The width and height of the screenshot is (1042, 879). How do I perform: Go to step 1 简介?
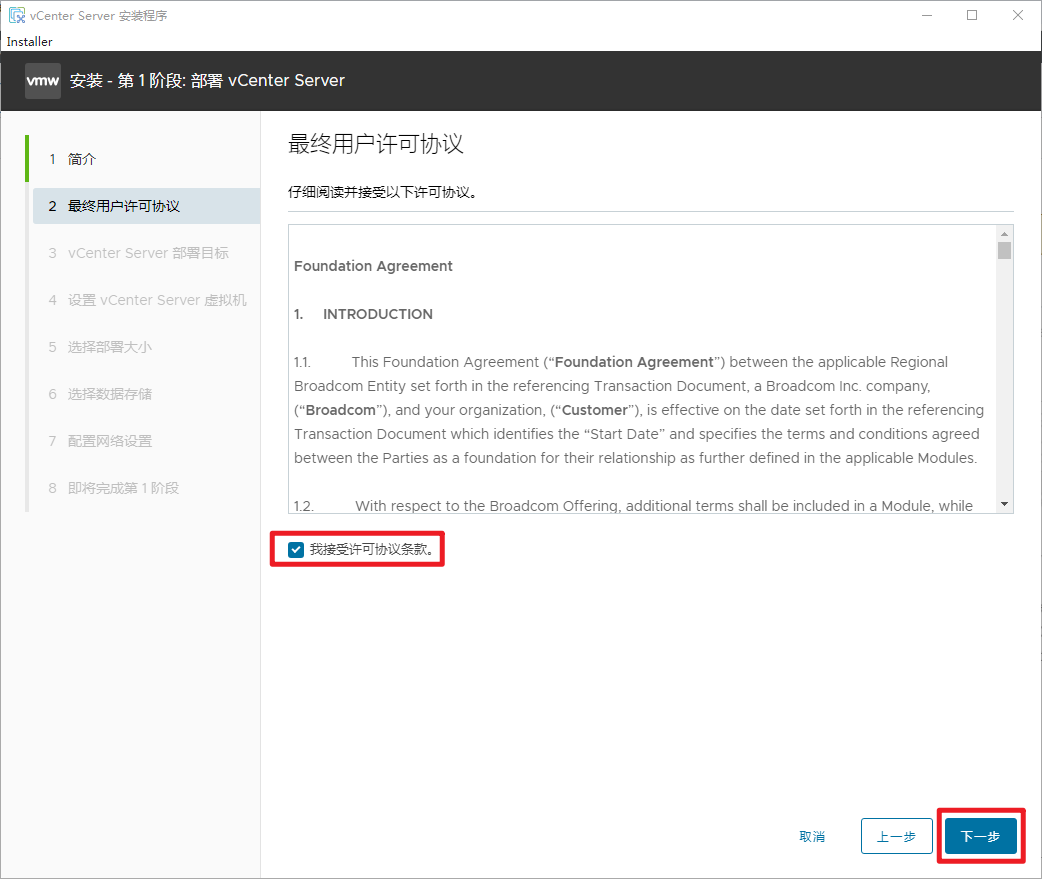(x=82, y=159)
